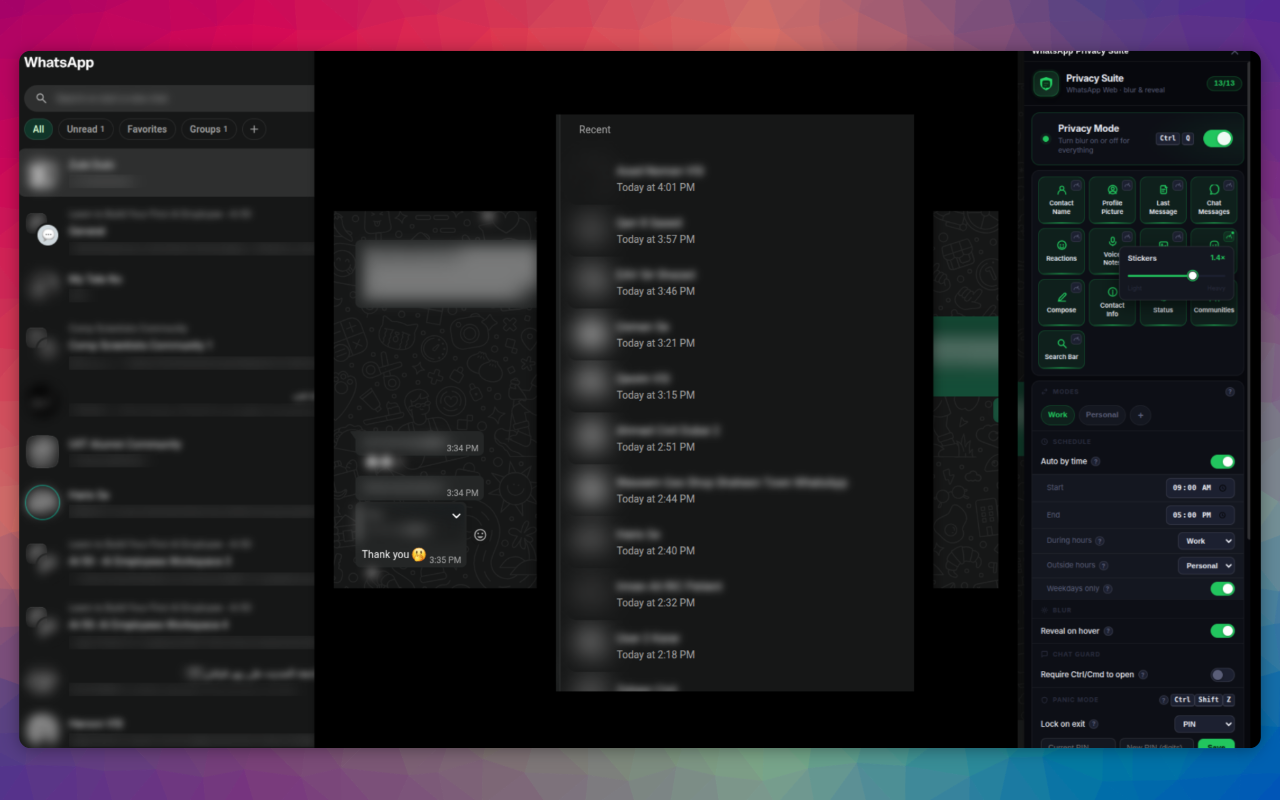Open intensity control on Compose tile

(1077, 287)
